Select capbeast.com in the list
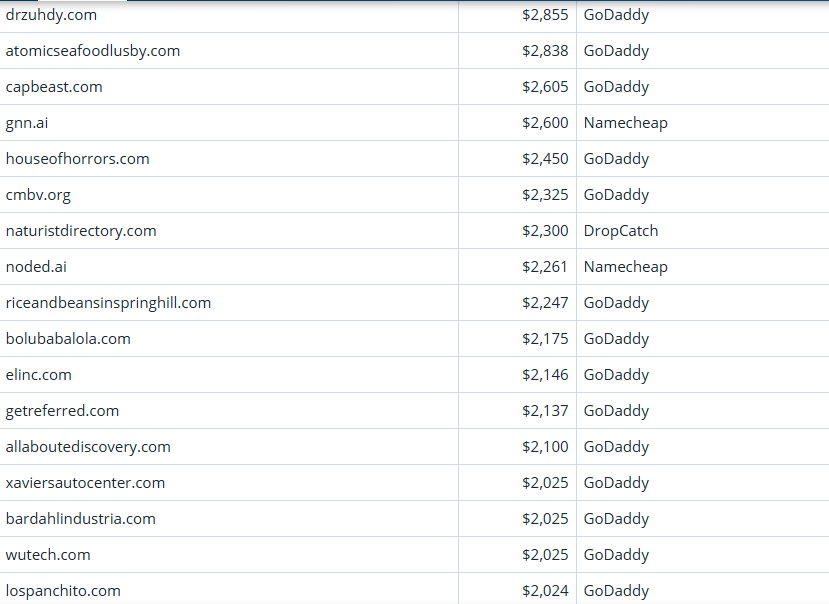 coord(54,87)
